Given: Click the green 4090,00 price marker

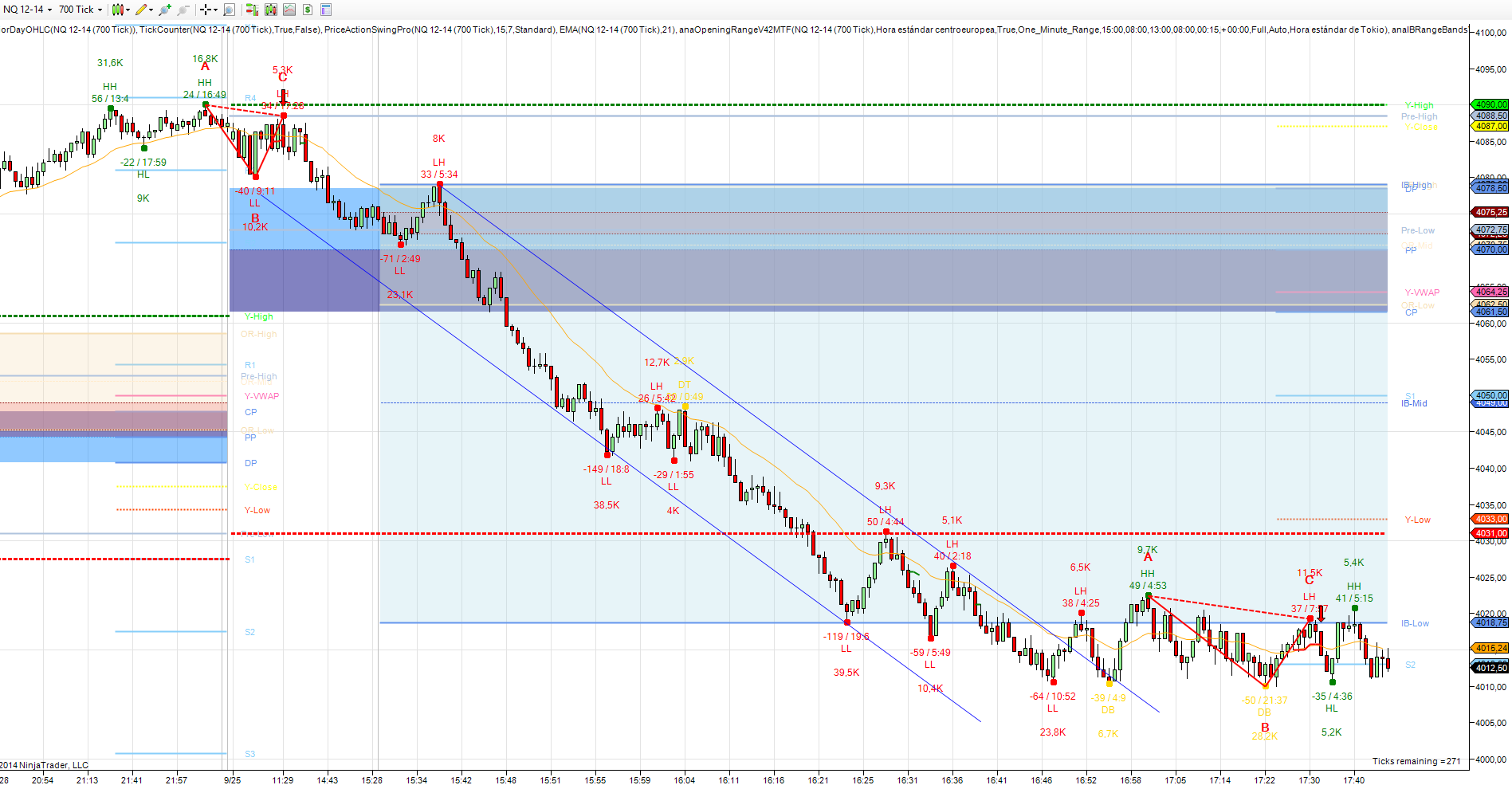Looking at the screenshot, I should (1490, 104).
